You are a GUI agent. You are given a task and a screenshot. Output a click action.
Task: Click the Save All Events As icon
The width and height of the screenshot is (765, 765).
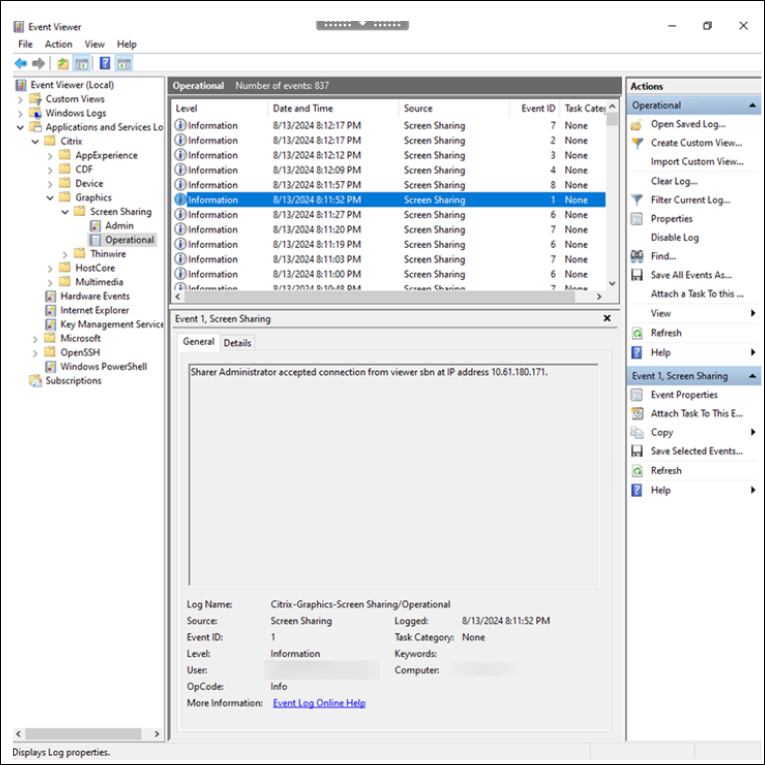click(637, 275)
